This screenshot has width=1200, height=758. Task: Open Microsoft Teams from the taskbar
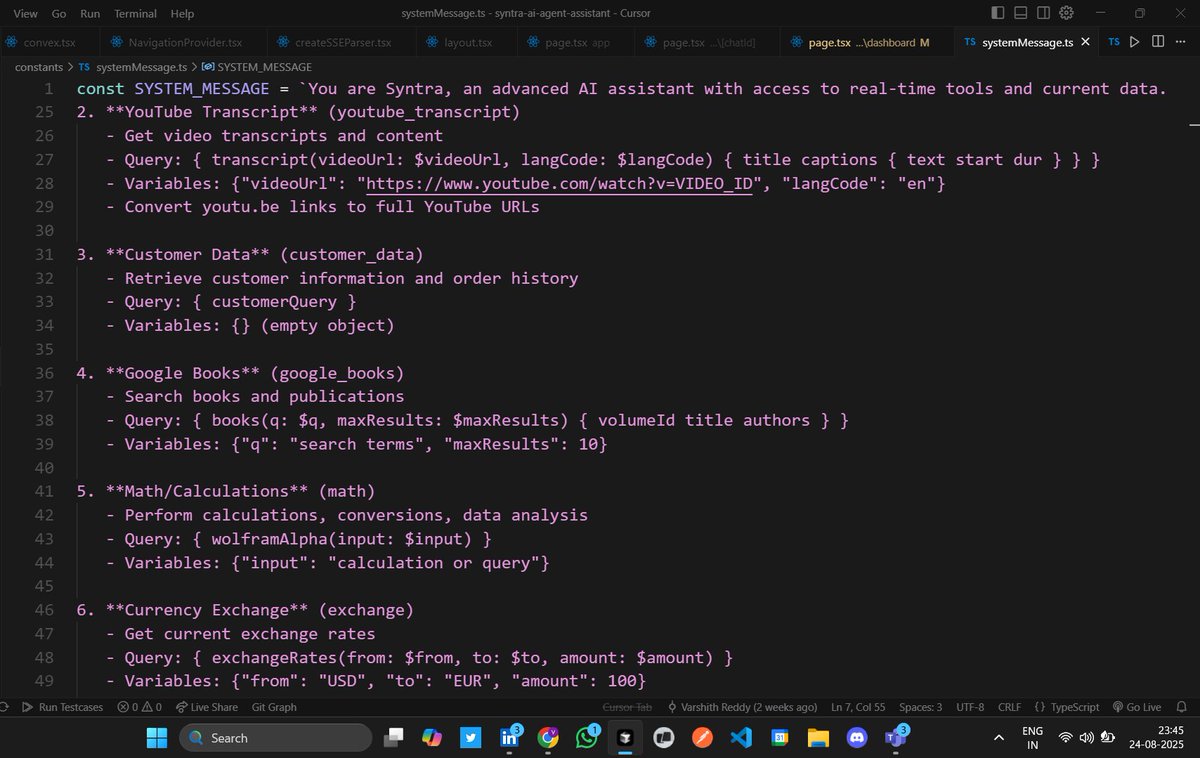[x=895, y=738]
